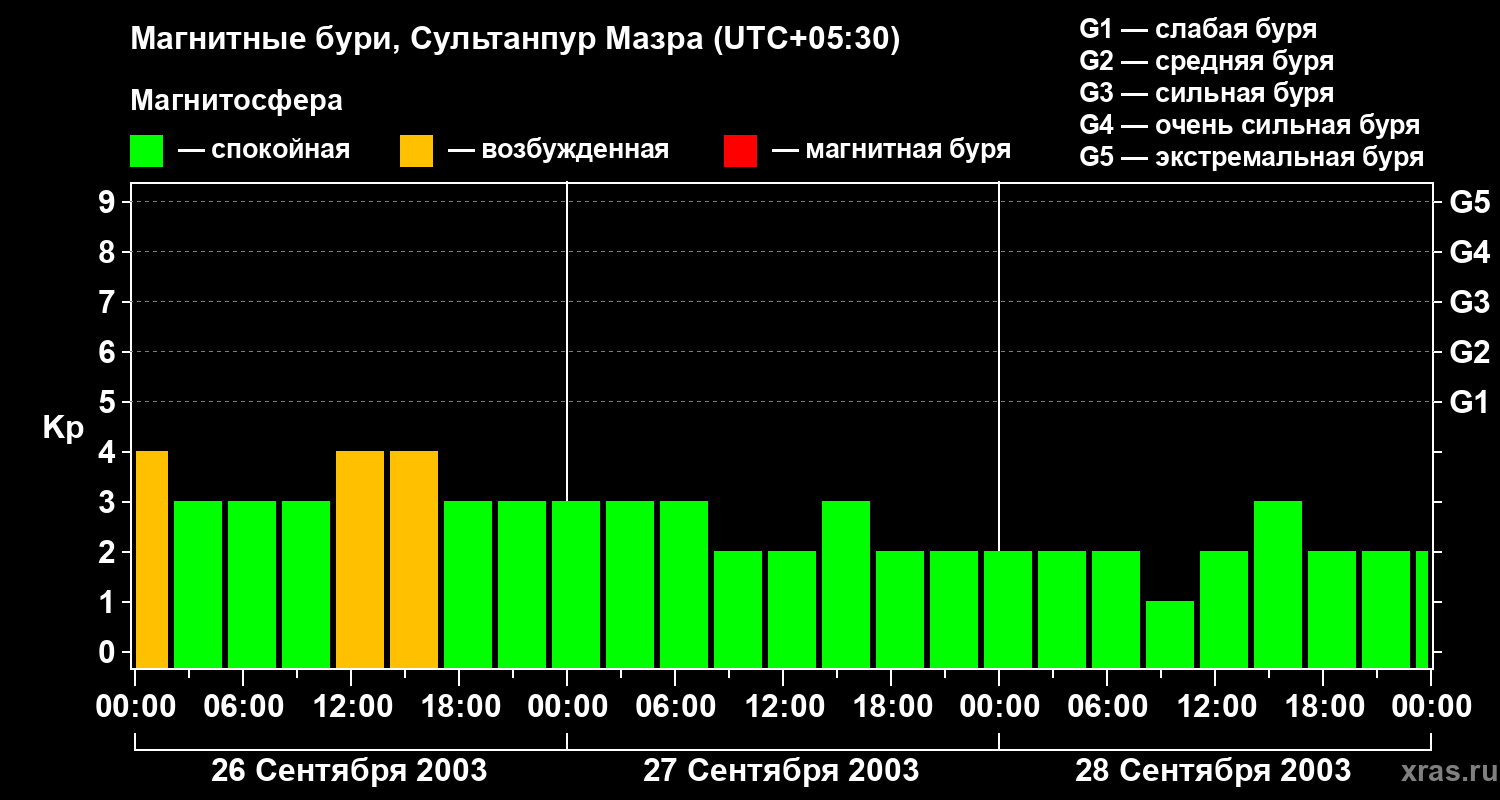Click the 12:00 tick label of 27 September
This screenshot has width=1500, height=800.
coord(783,707)
